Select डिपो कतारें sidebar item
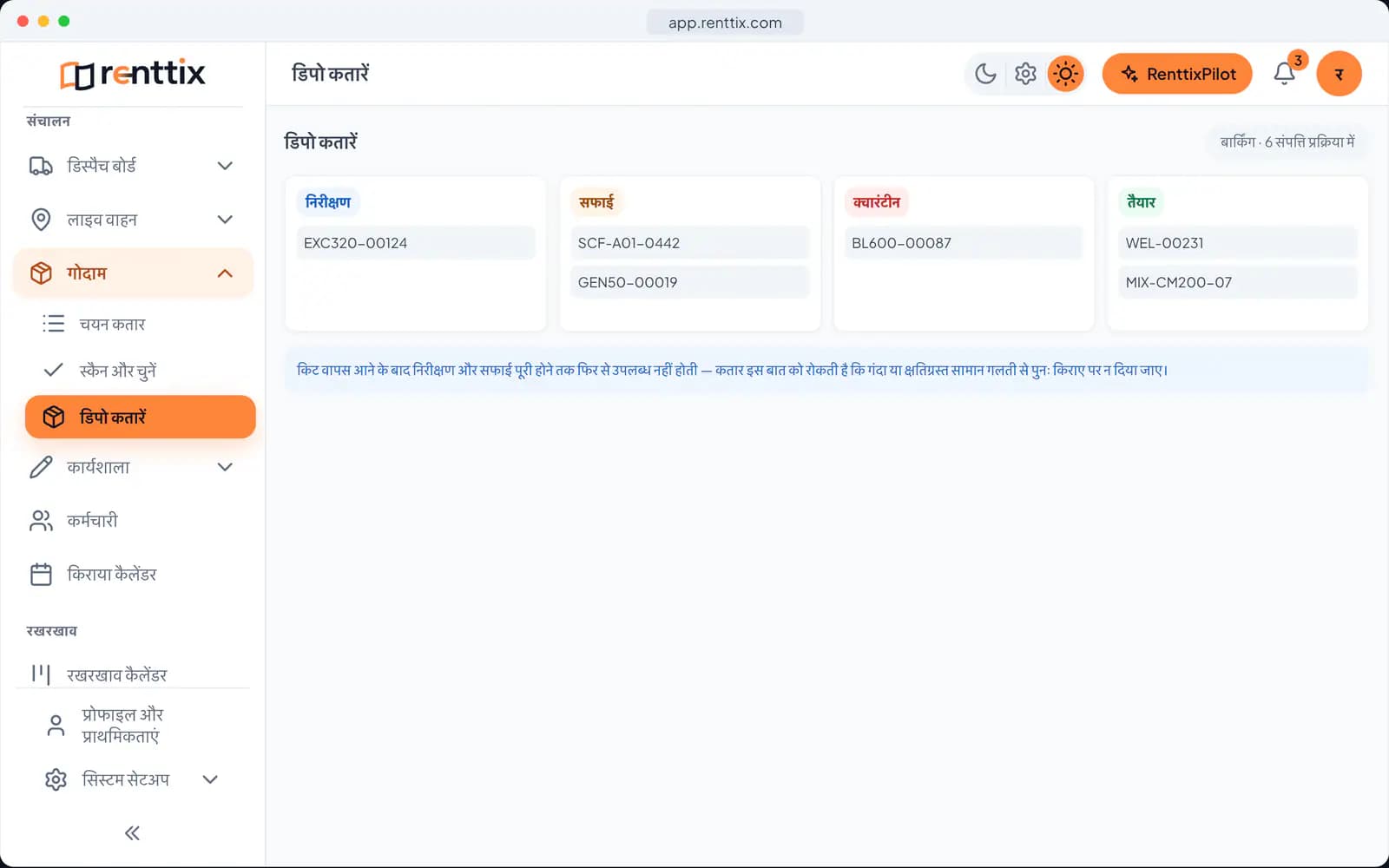This screenshot has width=1389, height=868. tap(140, 417)
